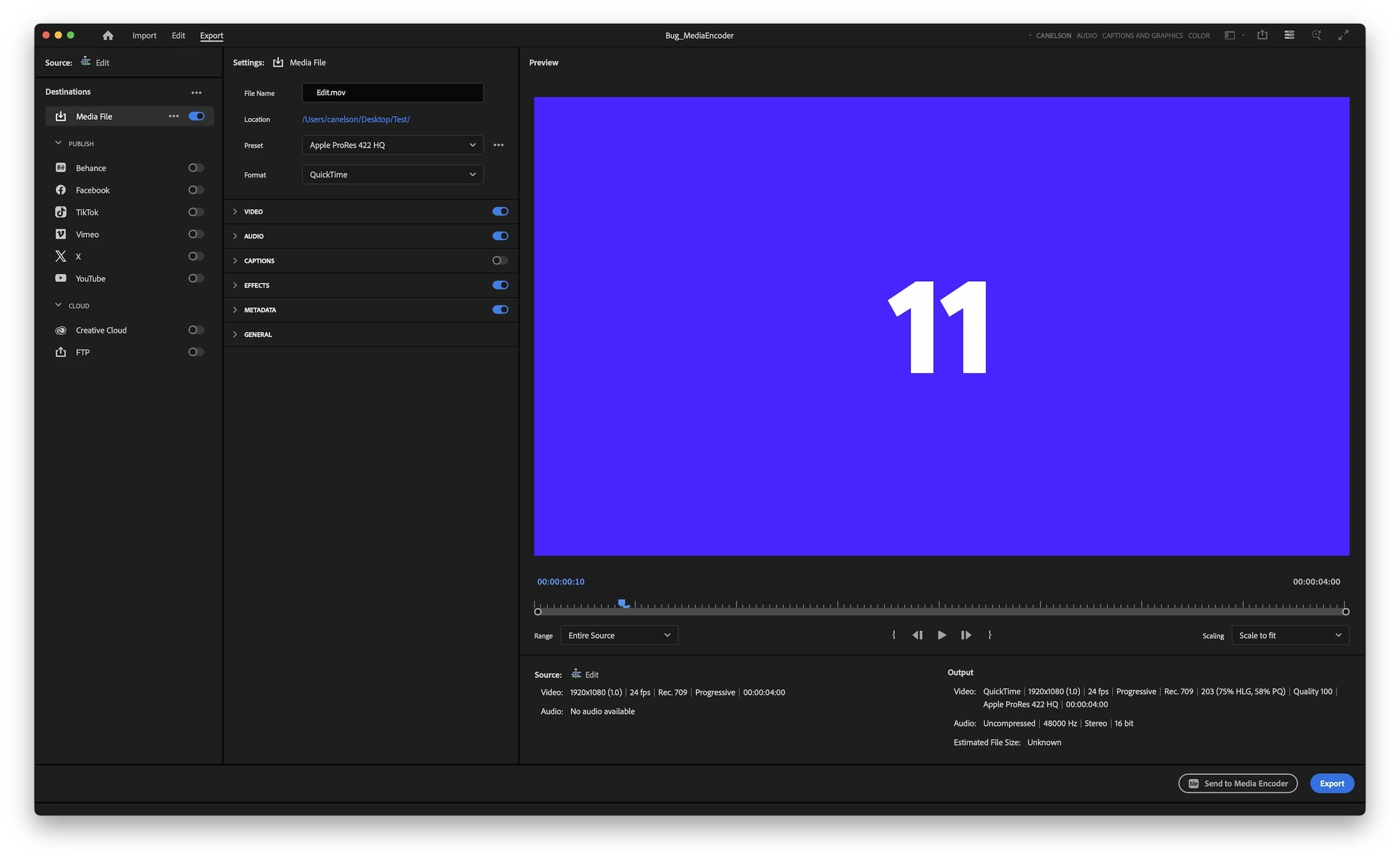The width and height of the screenshot is (1400, 861).
Task: Turn on the Captions toggle
Action: [x=500, y=260]
